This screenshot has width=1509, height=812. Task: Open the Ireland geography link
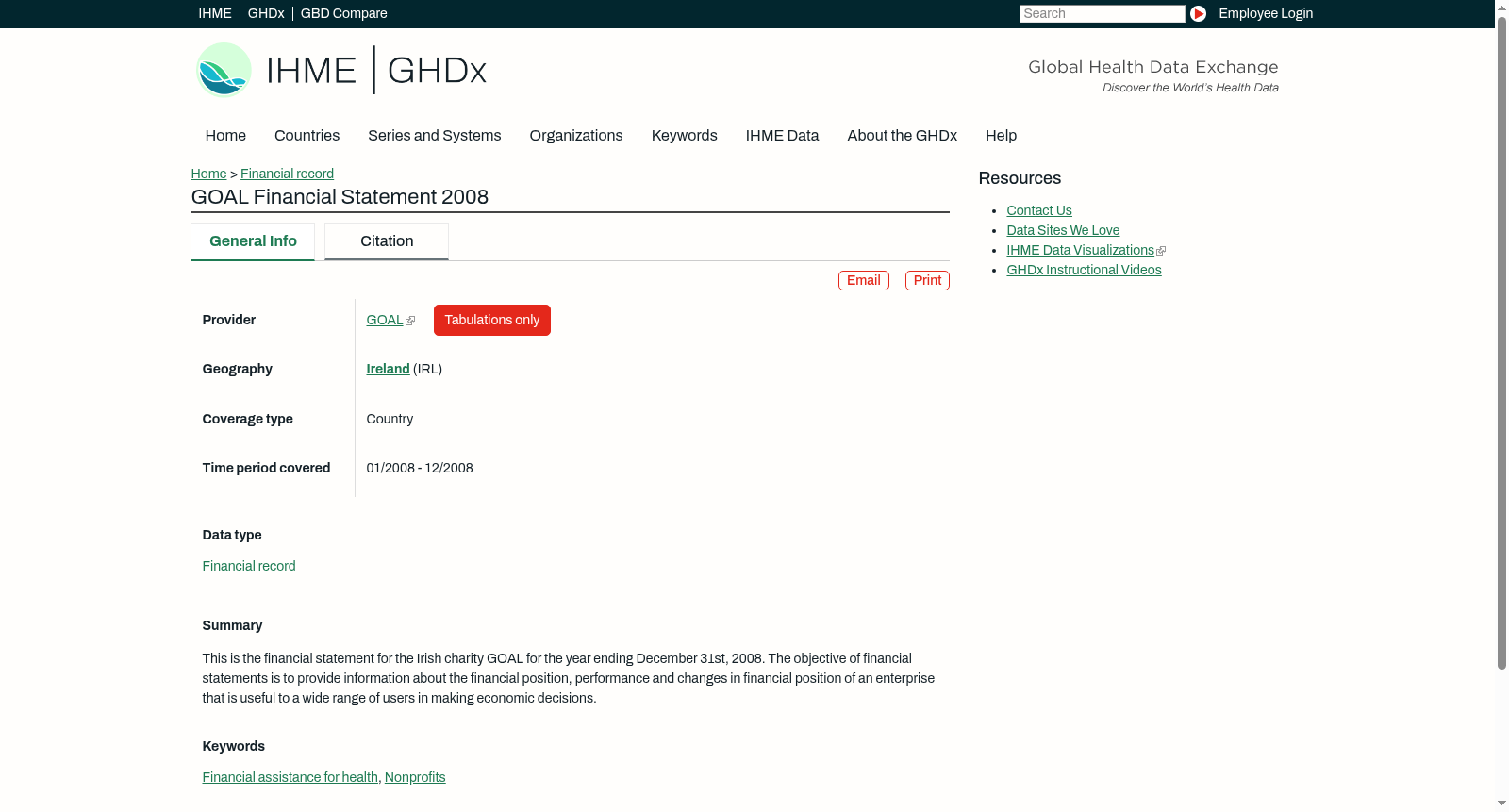pyautogui.click(x=388, y=370)
